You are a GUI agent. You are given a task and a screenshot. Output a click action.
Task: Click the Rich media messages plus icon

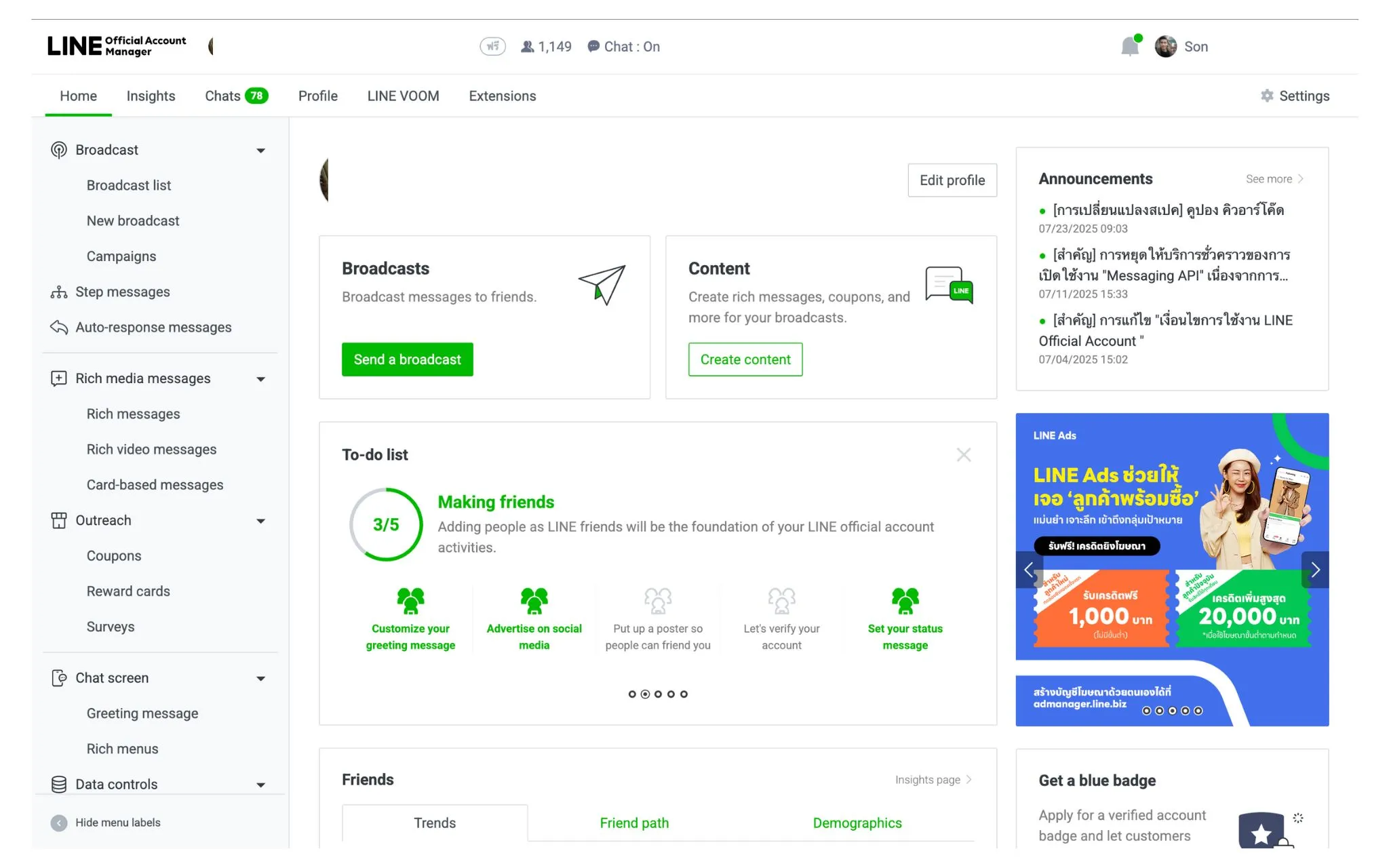pos(59,378)
